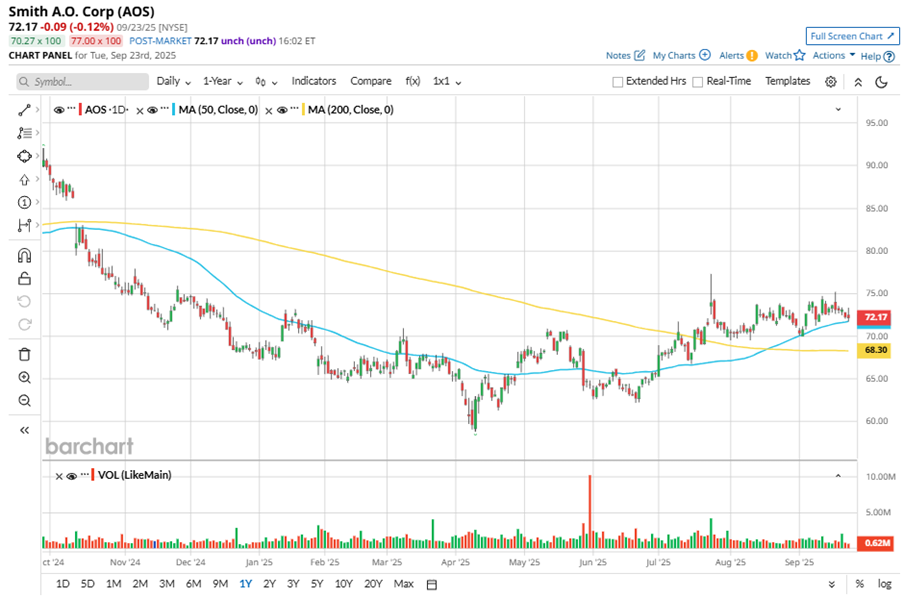Remove the MA (200, Close, 0) indicator
The image size is (903, 598).
pos(268,111)
